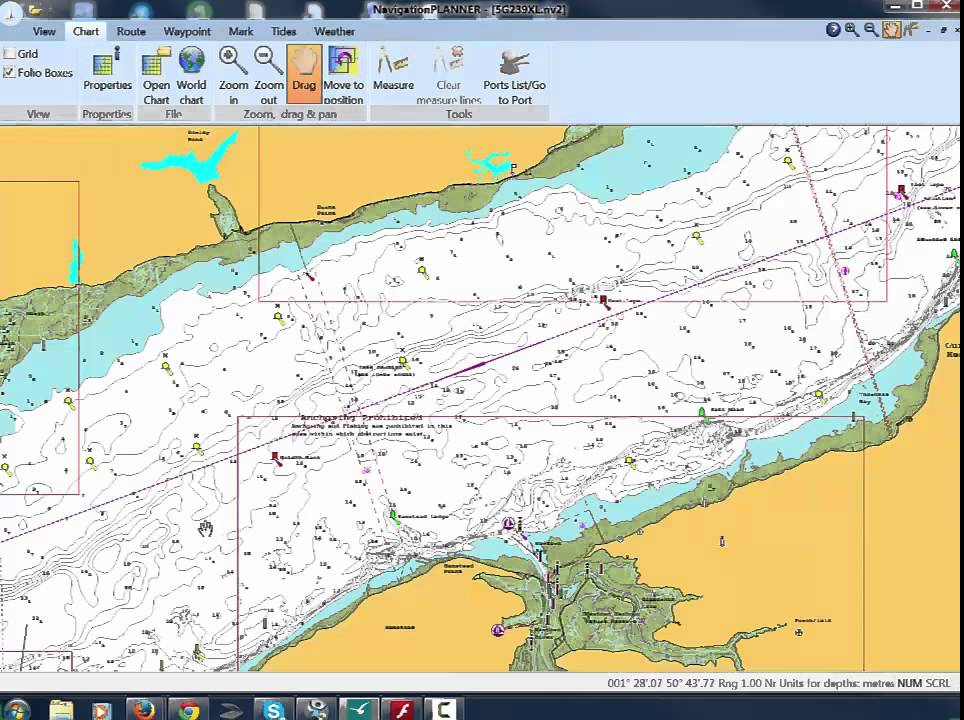Launch Firefox from the taskbar
This screenshot has height=720, width=964.
(144, 710)
